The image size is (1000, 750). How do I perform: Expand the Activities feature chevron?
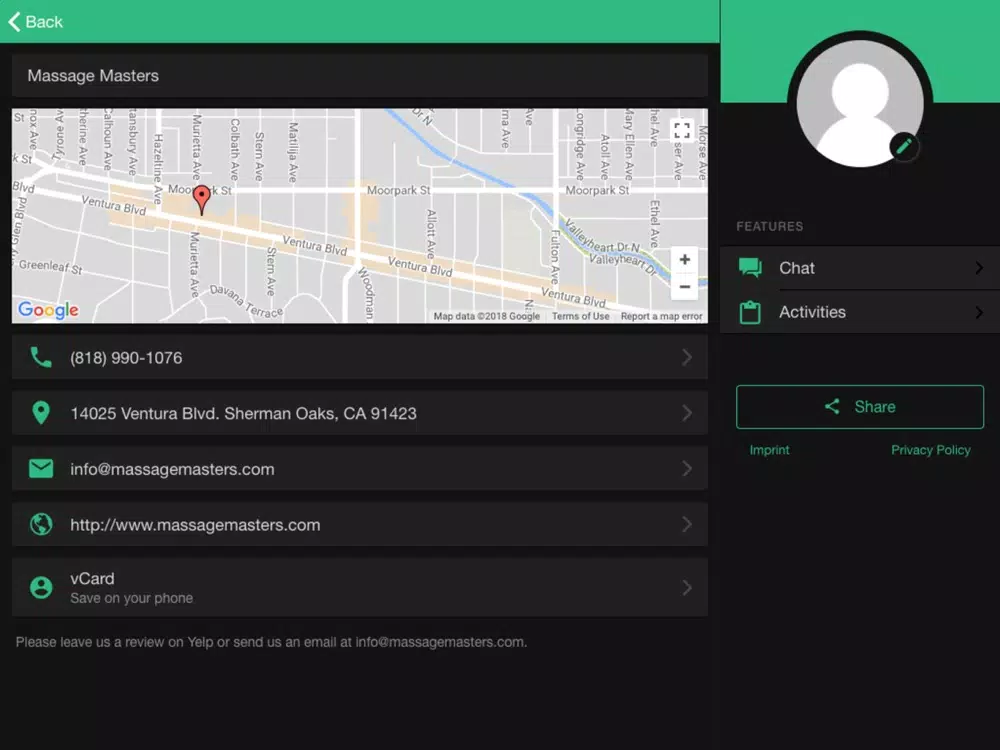pos(978,312)
